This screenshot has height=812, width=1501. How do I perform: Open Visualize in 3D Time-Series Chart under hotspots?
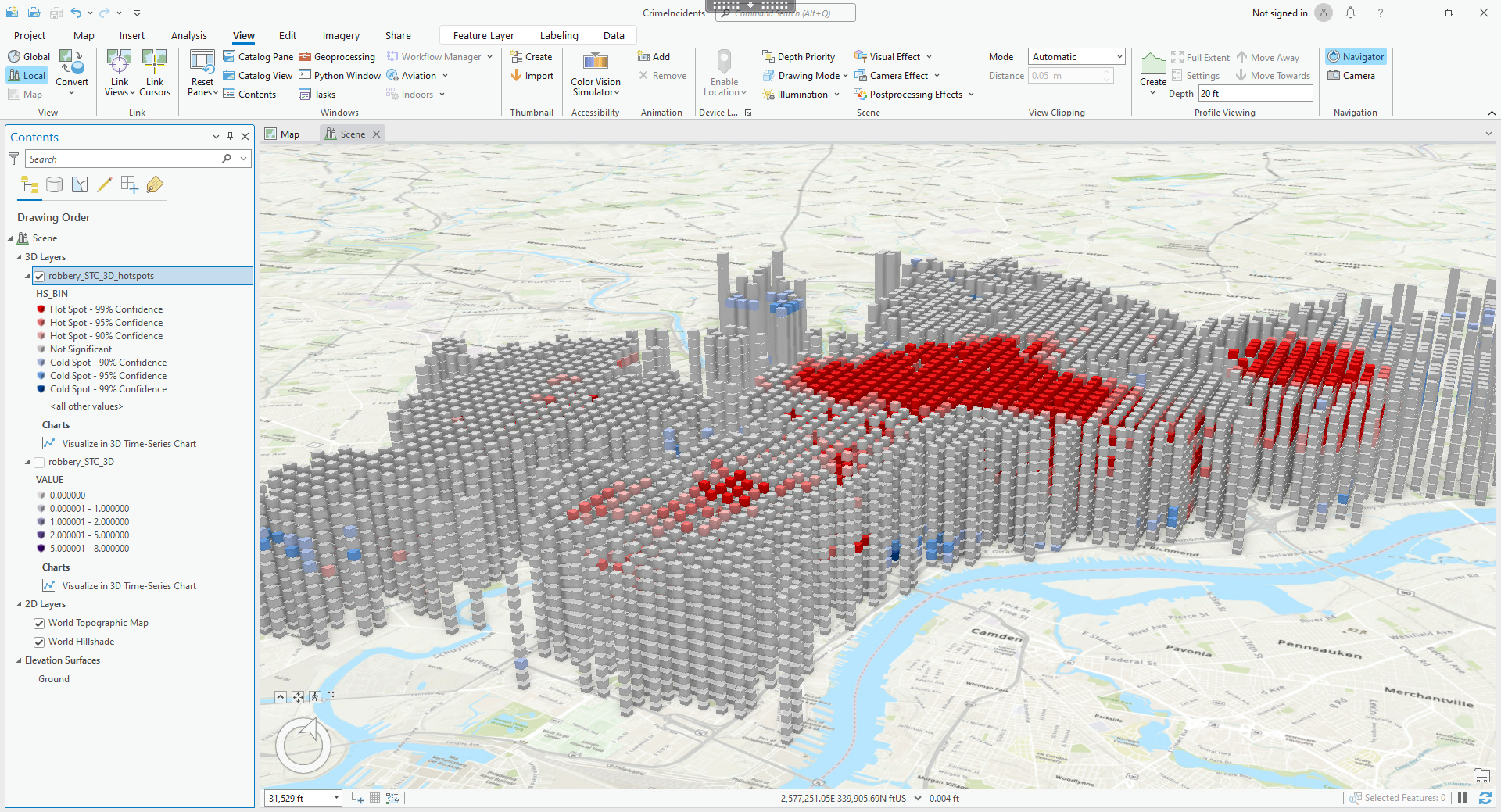[129, 444]
